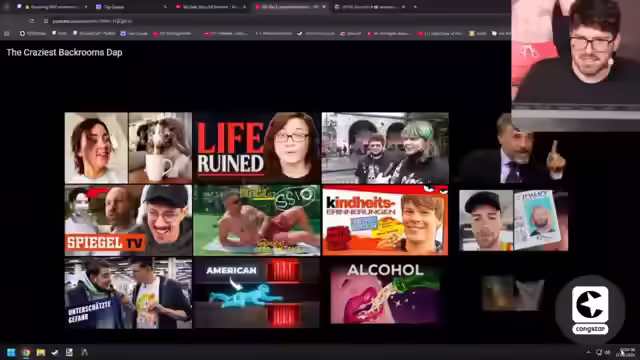This screenshot has width=640, height=360.
Task: Open the new tab plus button
Action: pyautogui.click(x=415, y=7)
